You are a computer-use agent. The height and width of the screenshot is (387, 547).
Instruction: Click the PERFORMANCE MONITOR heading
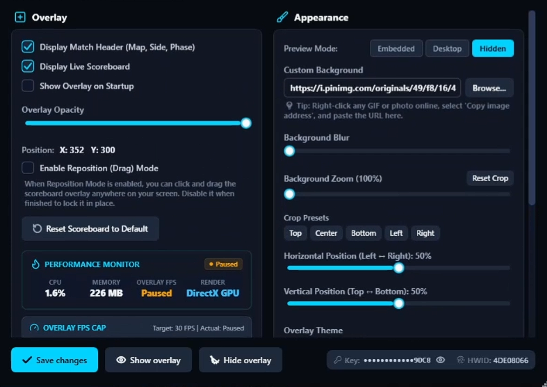point(92,264)
